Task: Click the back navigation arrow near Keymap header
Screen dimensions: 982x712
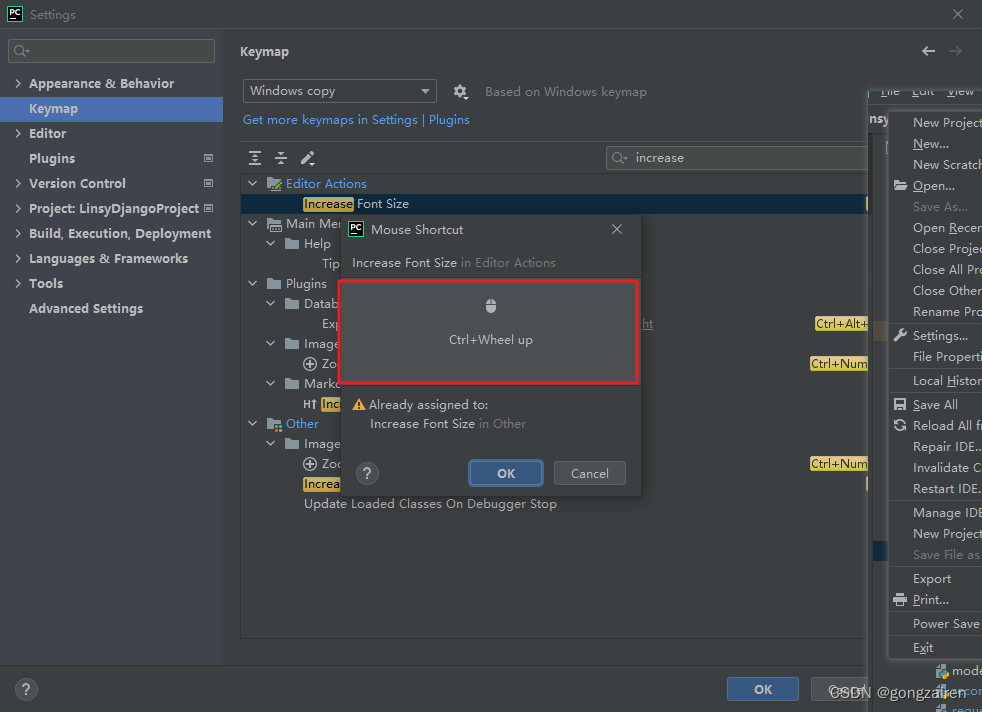Action: (928, 50)
